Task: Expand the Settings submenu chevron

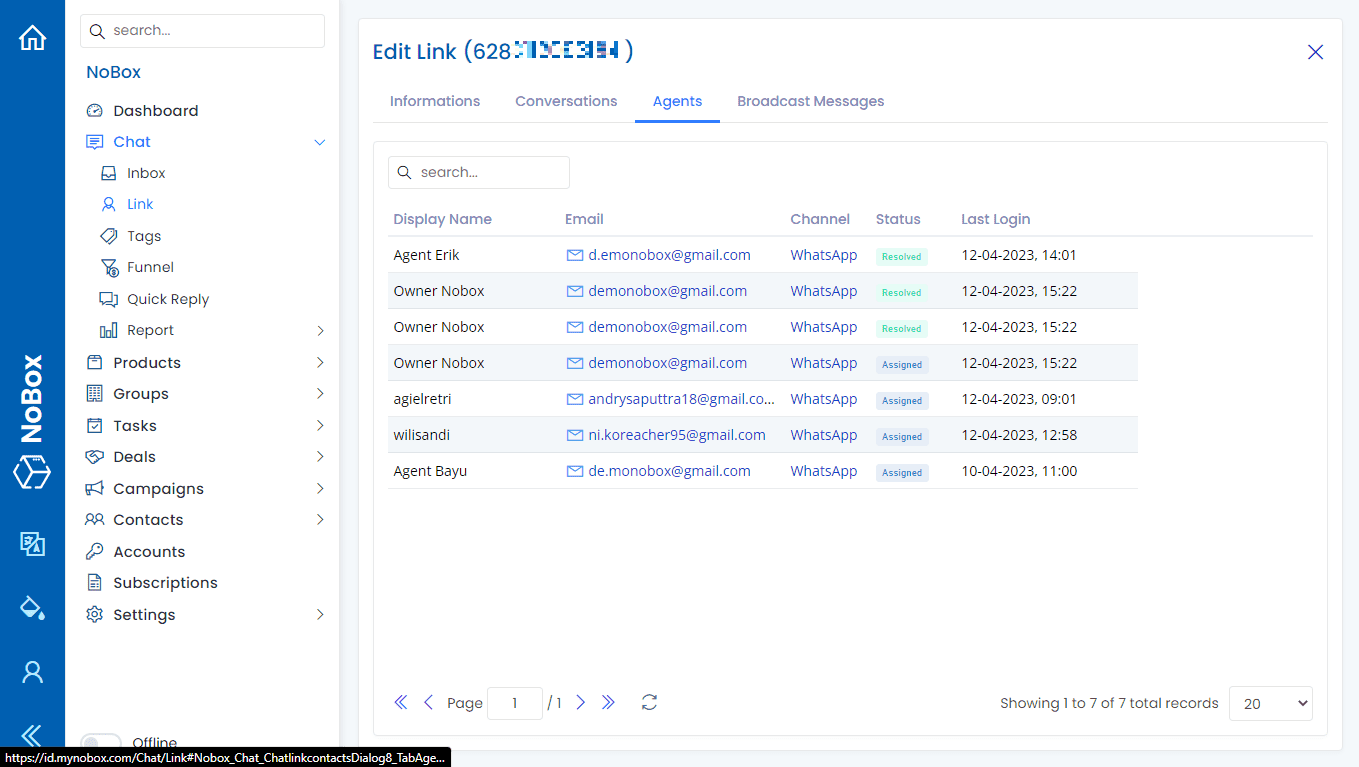Action: pos(320,614)
